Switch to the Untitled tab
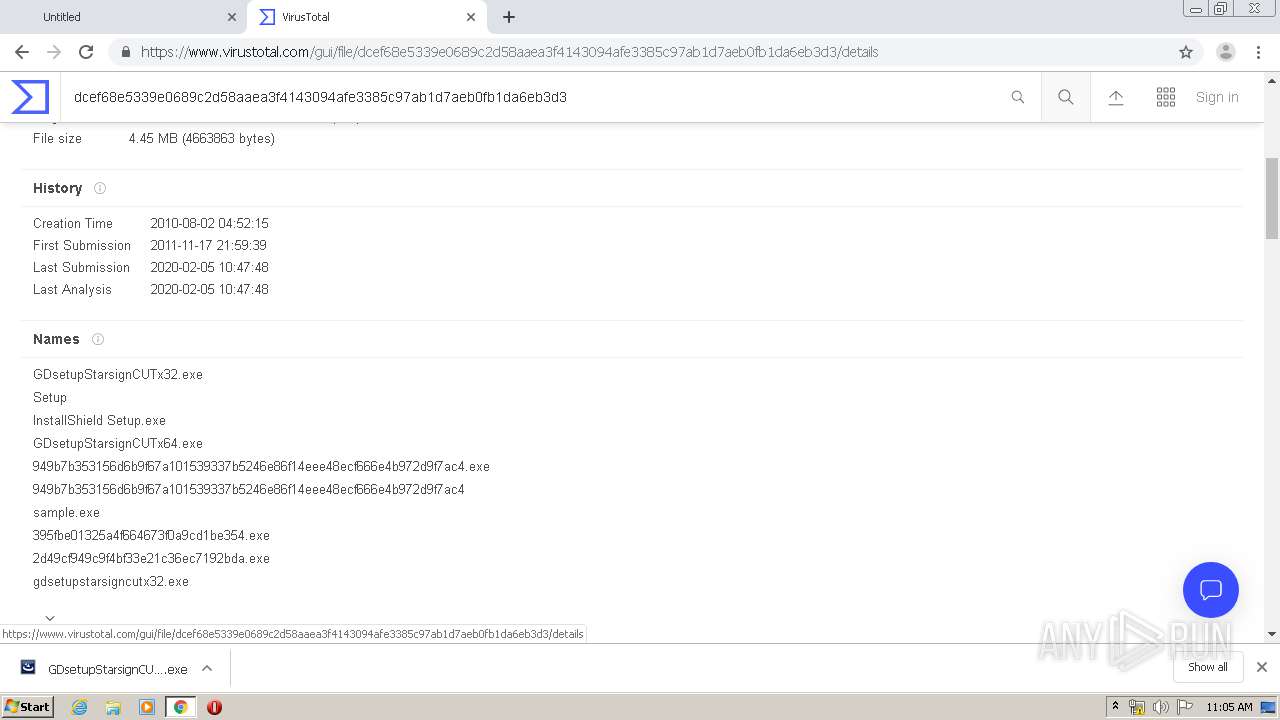Screen dimensions: 1280x720 point(122,17)
